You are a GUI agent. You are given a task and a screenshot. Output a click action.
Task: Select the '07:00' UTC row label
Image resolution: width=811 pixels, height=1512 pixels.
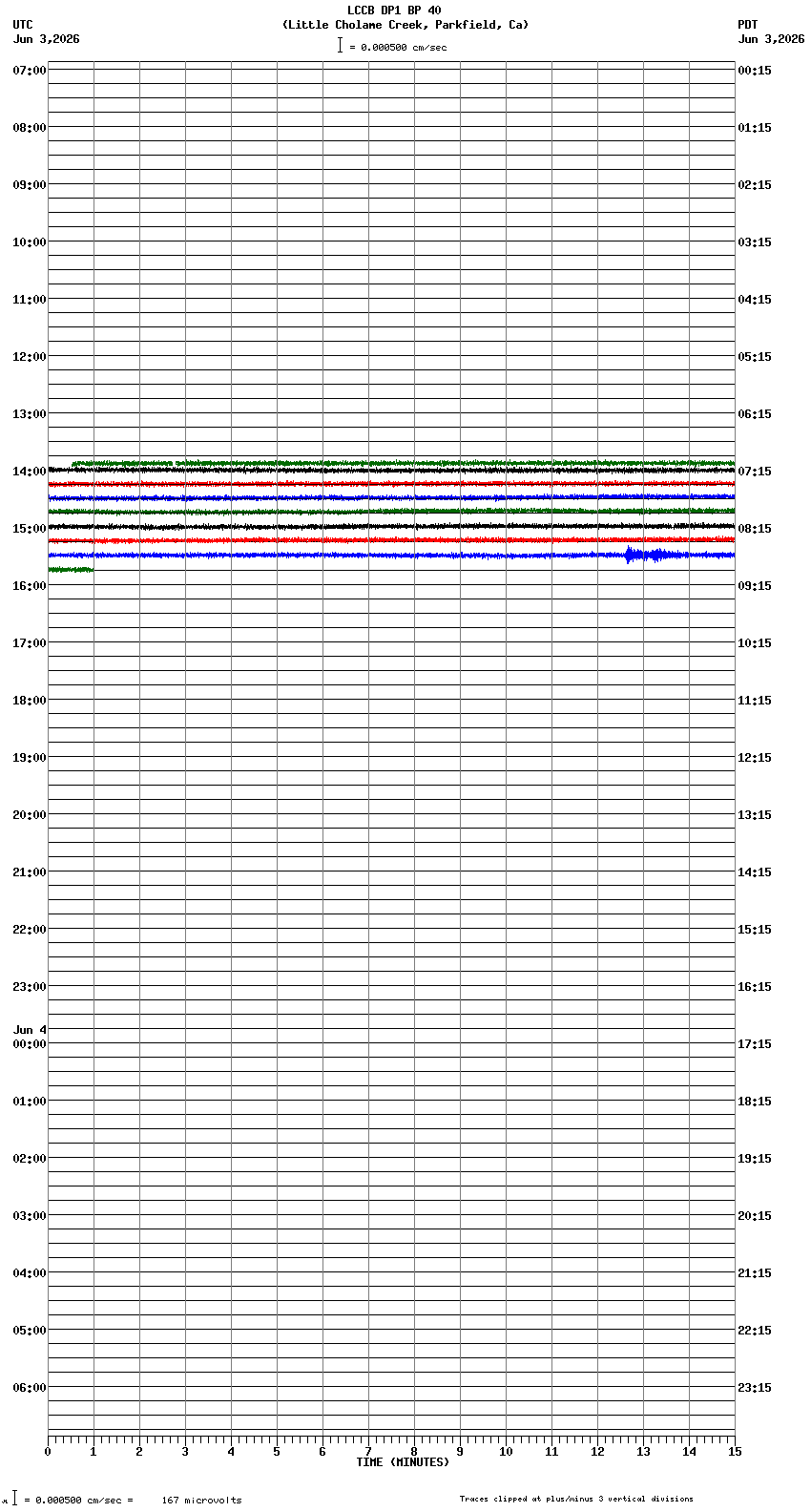pyautogui.click(x=30, y=71)
